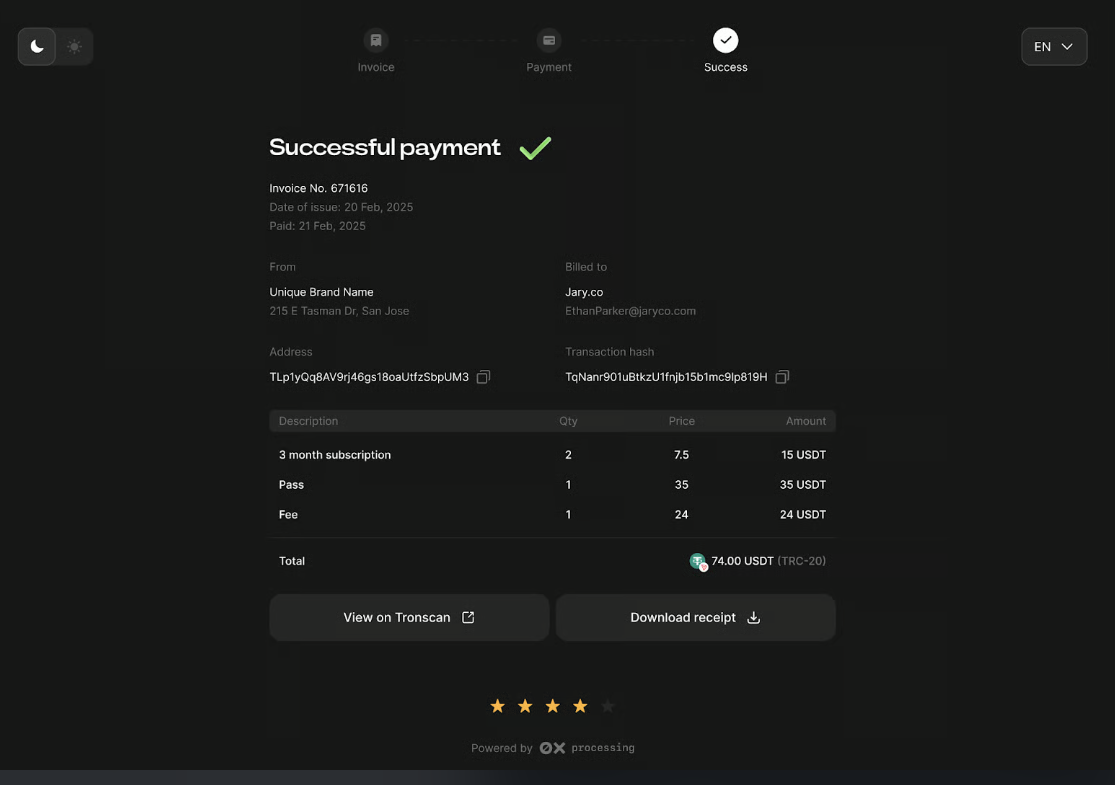Select the Invoice step label

[376, 67]
